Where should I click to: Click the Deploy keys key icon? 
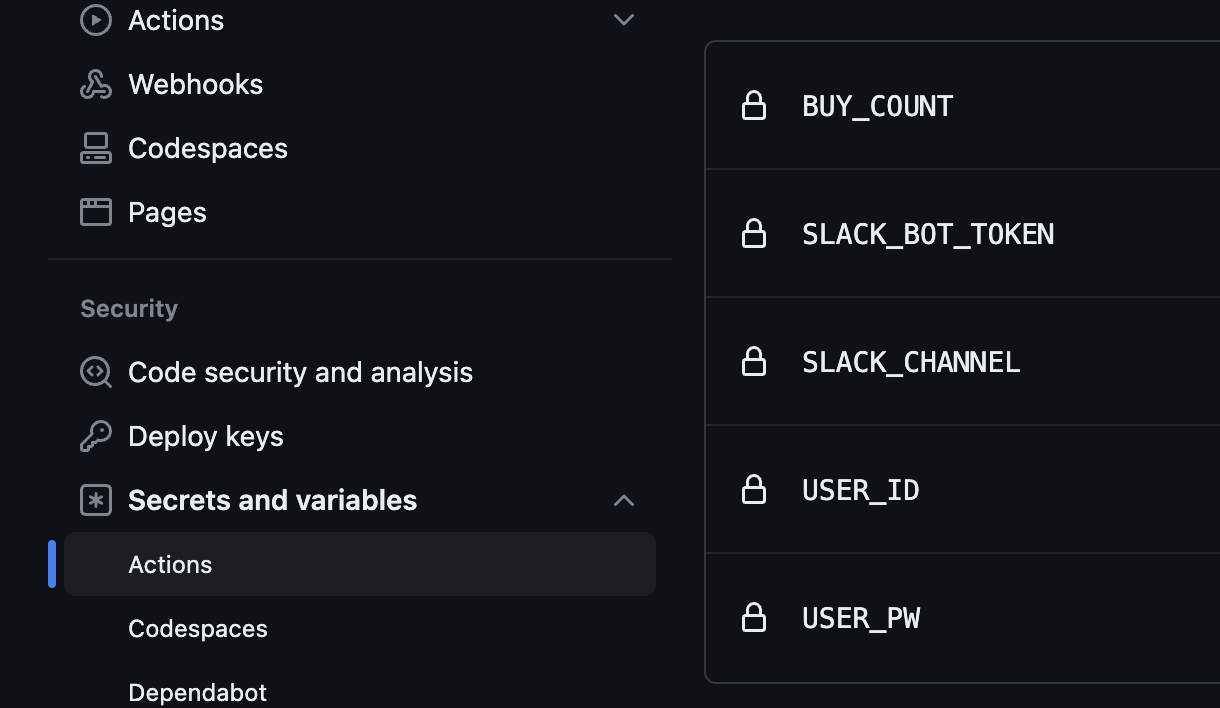(96, 436)
